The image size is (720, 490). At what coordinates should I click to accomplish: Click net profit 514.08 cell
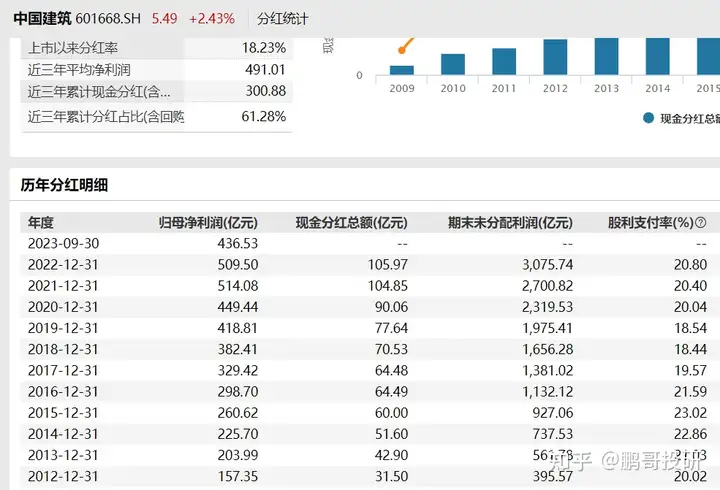[238, 286]
